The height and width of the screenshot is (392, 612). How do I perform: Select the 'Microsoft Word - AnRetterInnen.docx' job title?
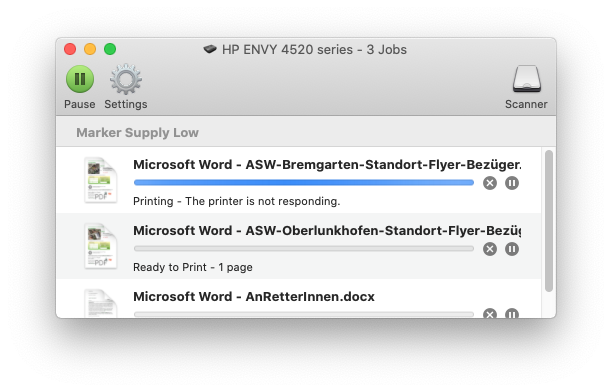coord(254,297)
